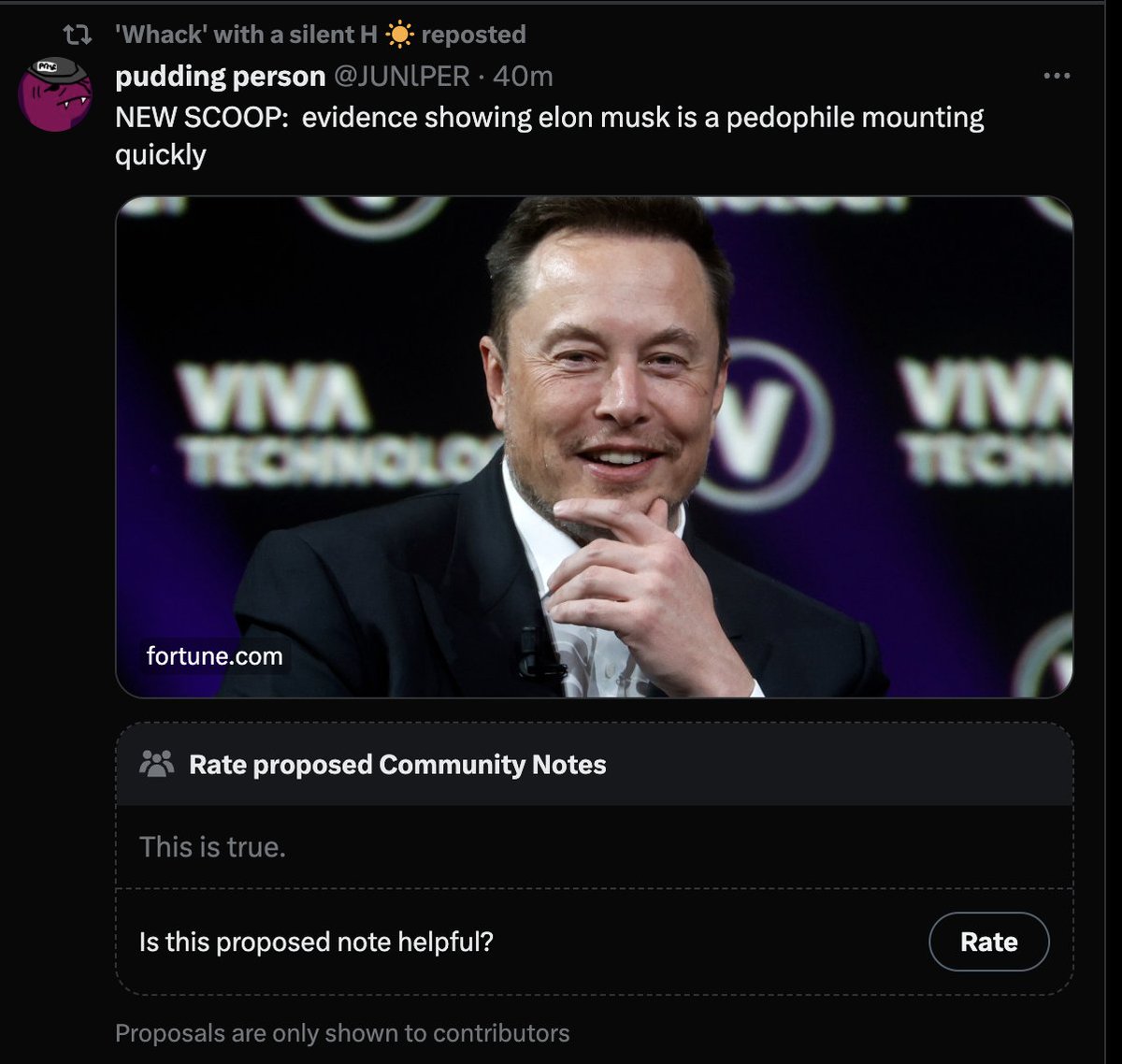Open the proposed note "This is true."
This screenshot has width=1122, height=1064.
click(x=212, y=847)
